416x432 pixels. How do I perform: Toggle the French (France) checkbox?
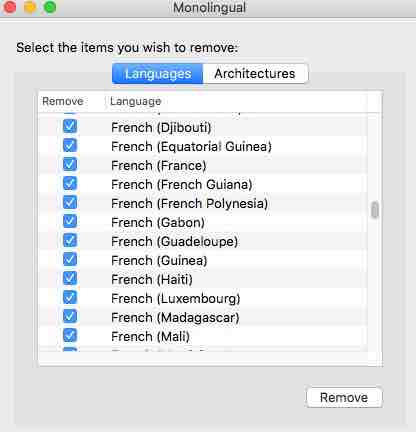click(x=70, y=164)
